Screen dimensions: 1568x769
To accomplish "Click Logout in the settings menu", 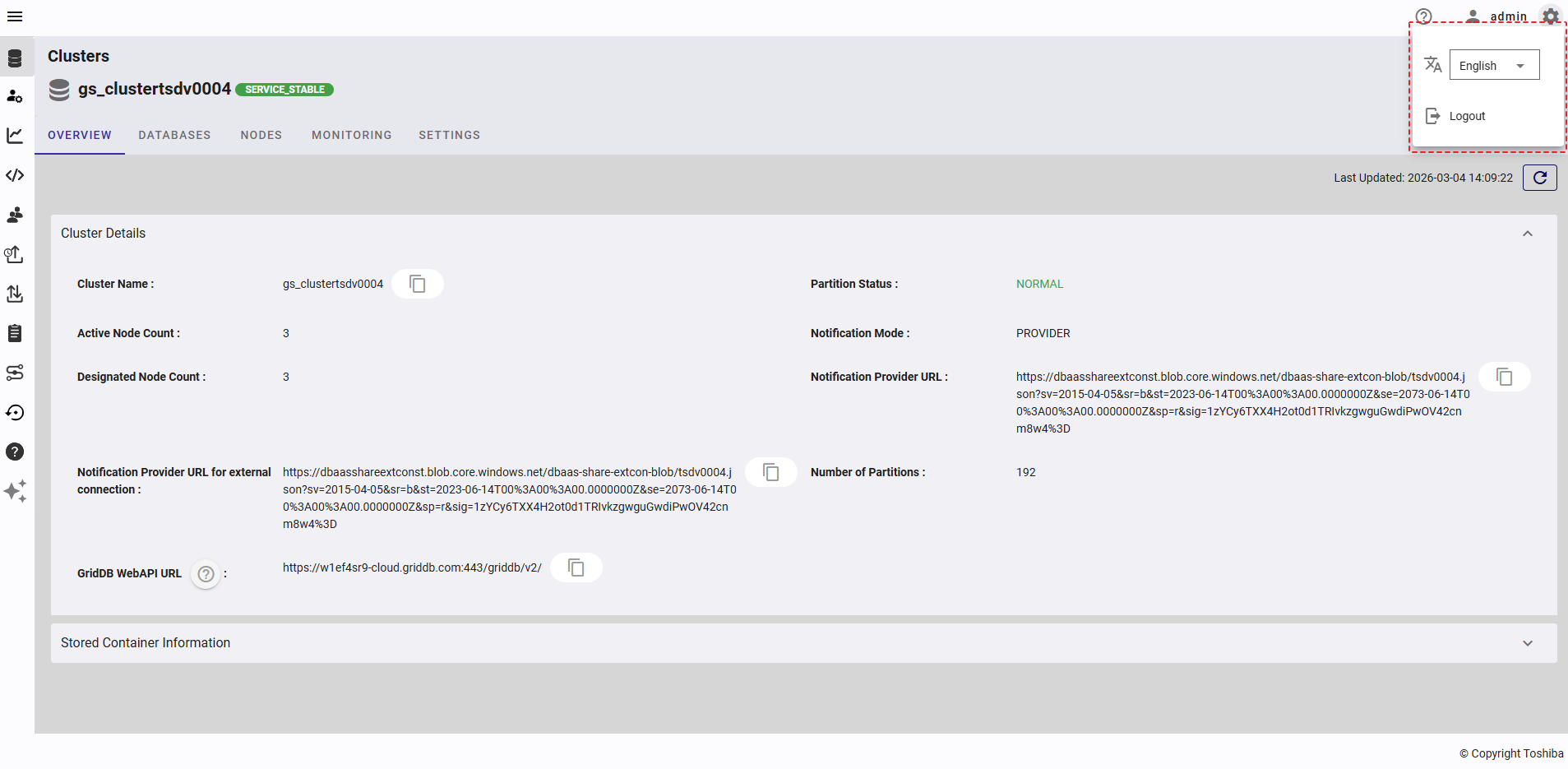I will [1466, 116].
